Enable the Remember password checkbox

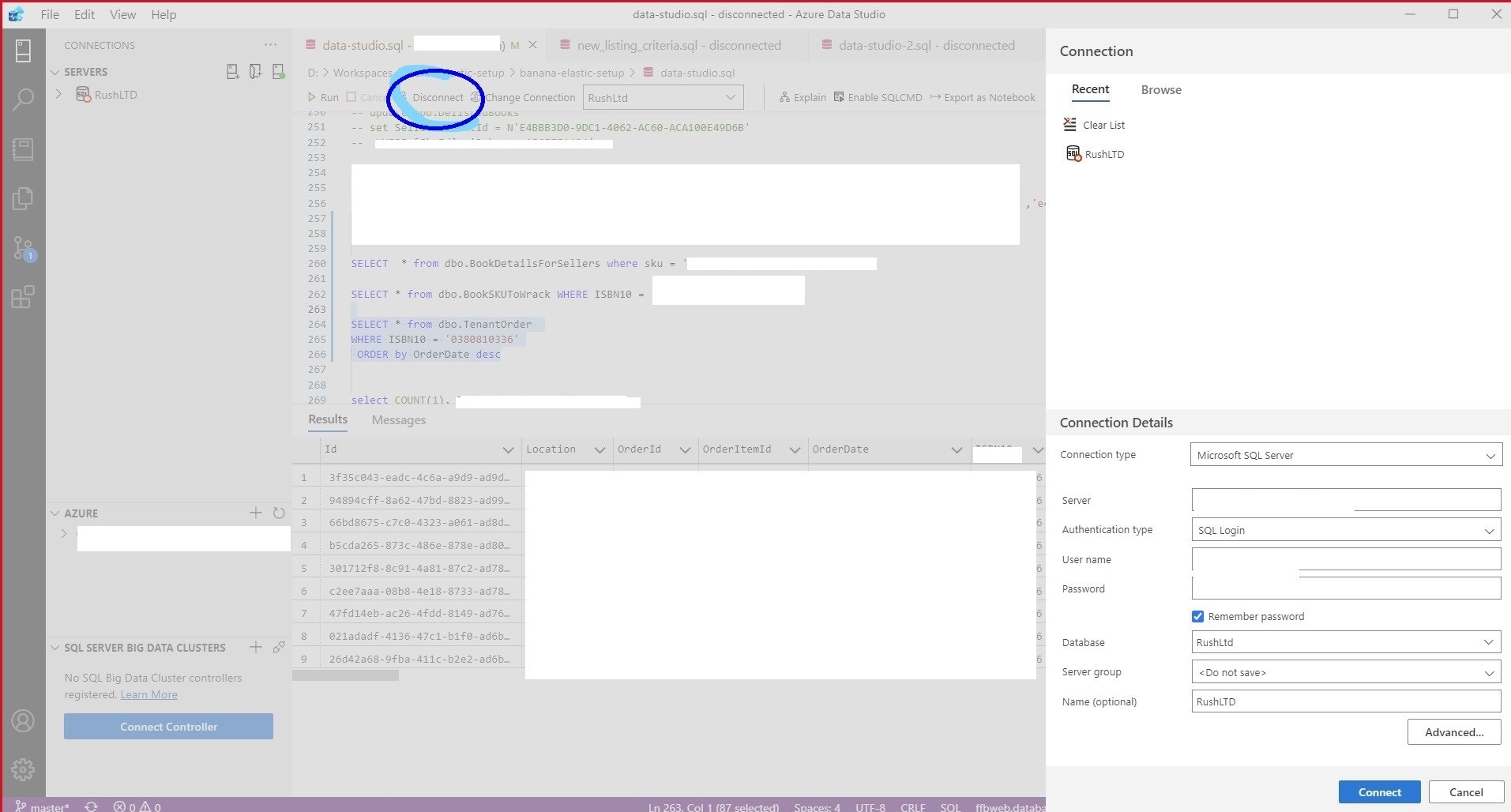(x=1197, y=616)
